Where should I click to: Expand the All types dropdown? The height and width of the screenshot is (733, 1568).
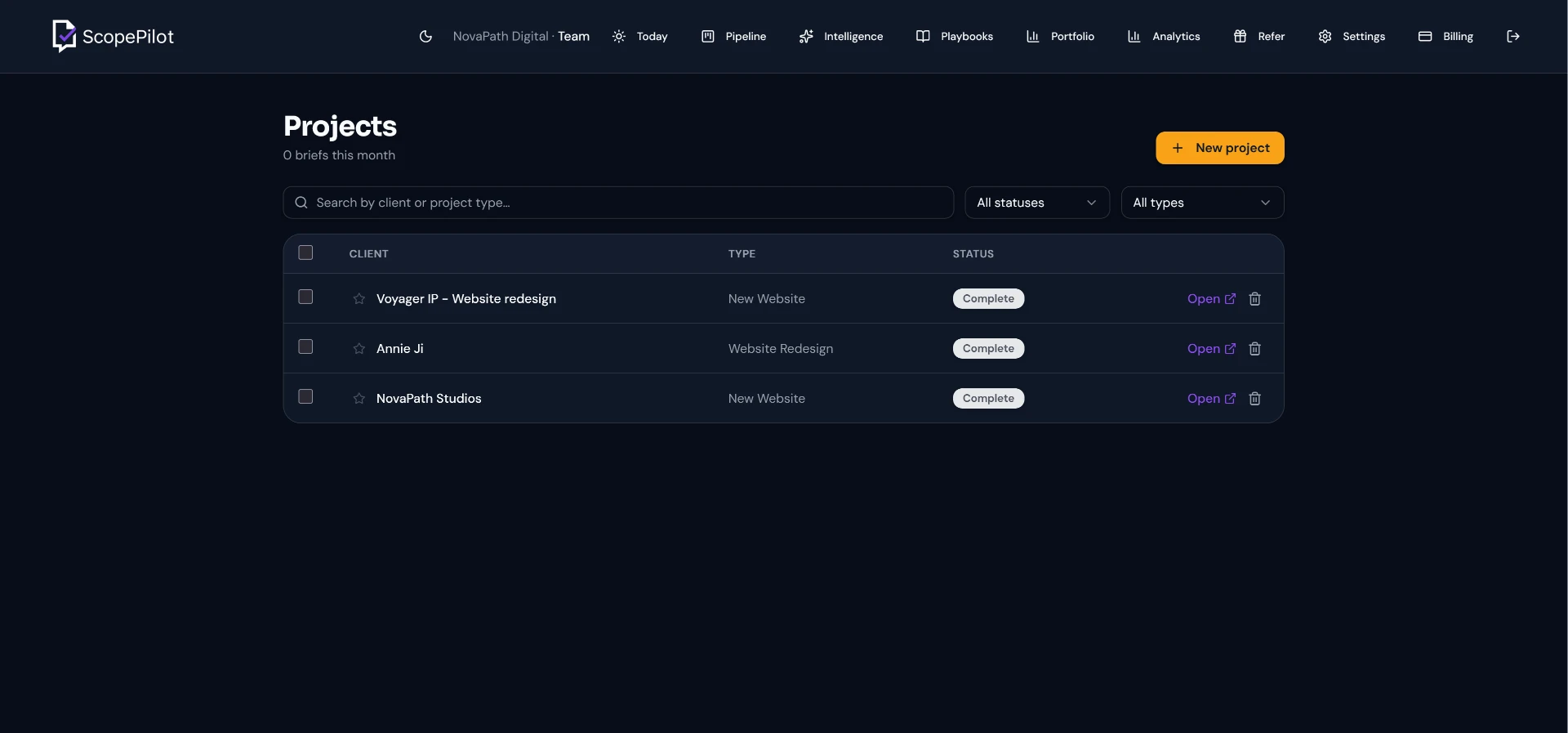[x=1202, y=203]
